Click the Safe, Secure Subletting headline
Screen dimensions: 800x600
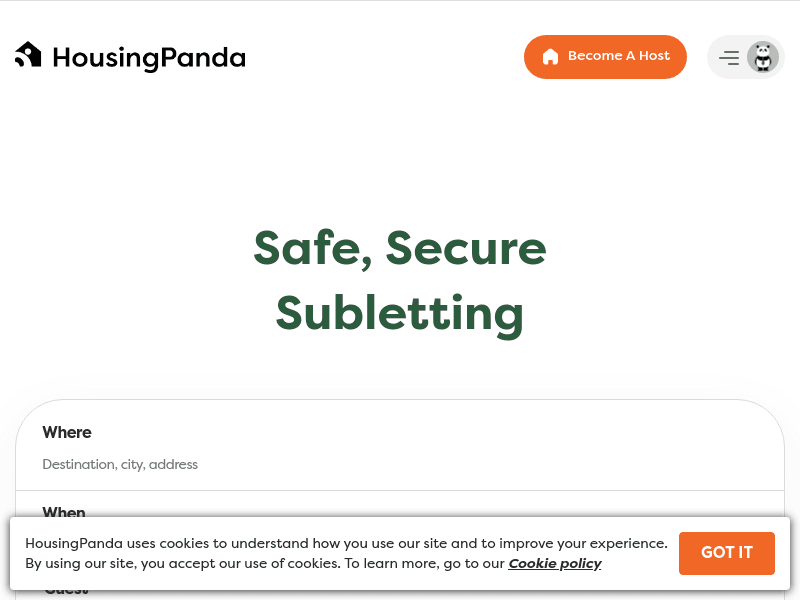pos(400,281)
